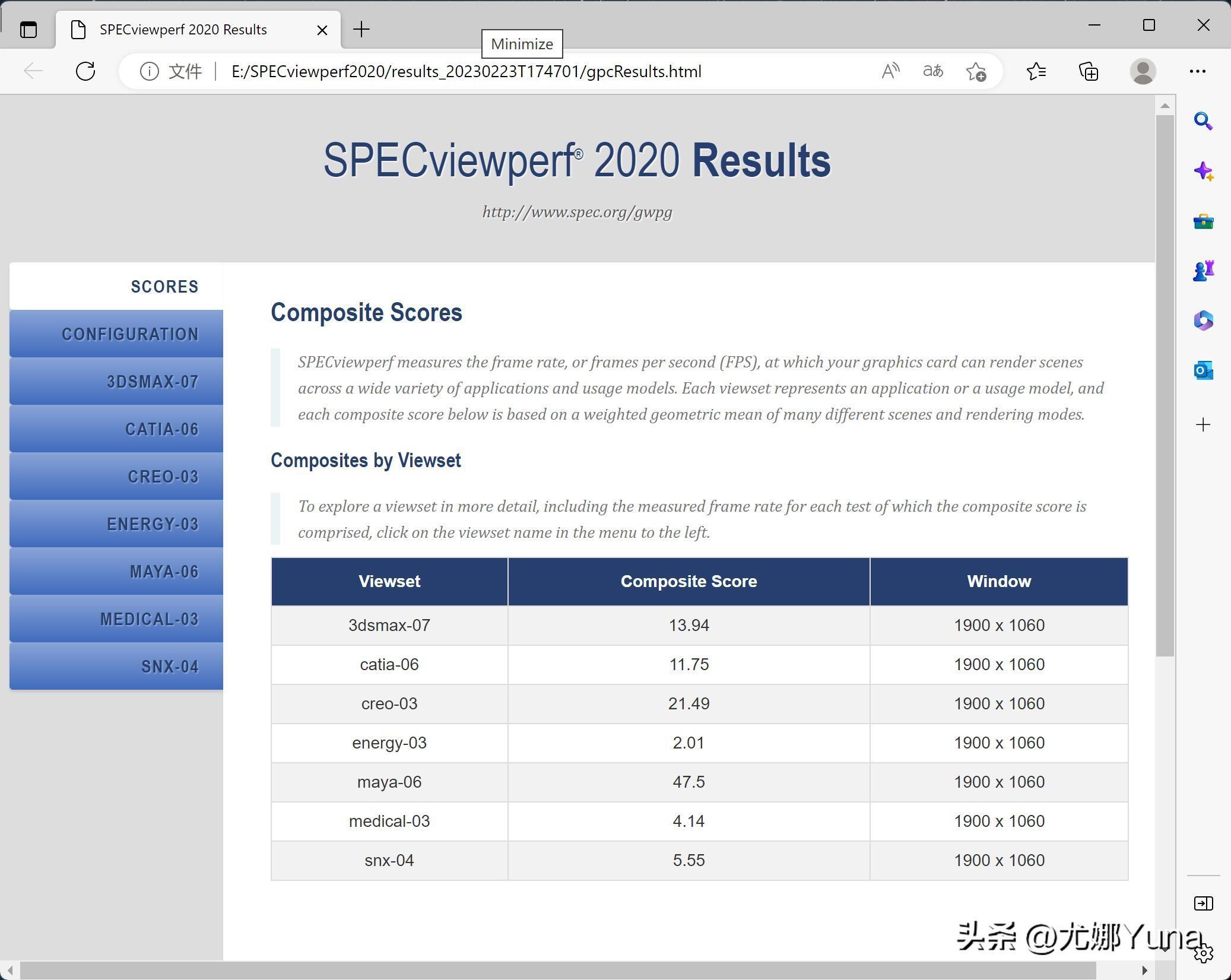
Task: Click the browser refresh button
Action: [86, 70]
